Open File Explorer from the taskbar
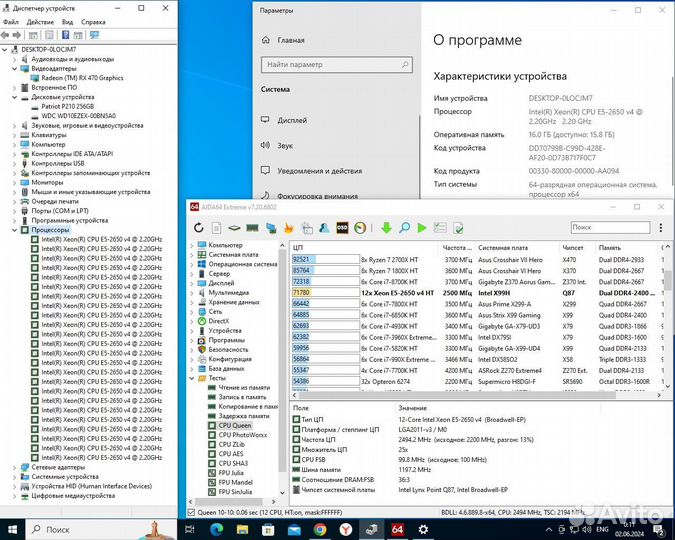Screen dimensions: 675x540 click(242, 529)
